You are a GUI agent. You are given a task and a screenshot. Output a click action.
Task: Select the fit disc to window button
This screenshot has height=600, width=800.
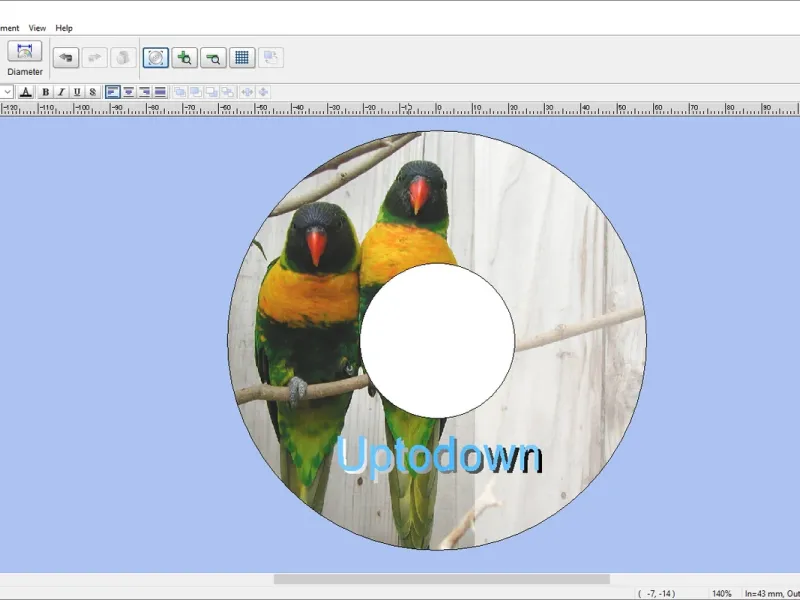pos(156,57)
